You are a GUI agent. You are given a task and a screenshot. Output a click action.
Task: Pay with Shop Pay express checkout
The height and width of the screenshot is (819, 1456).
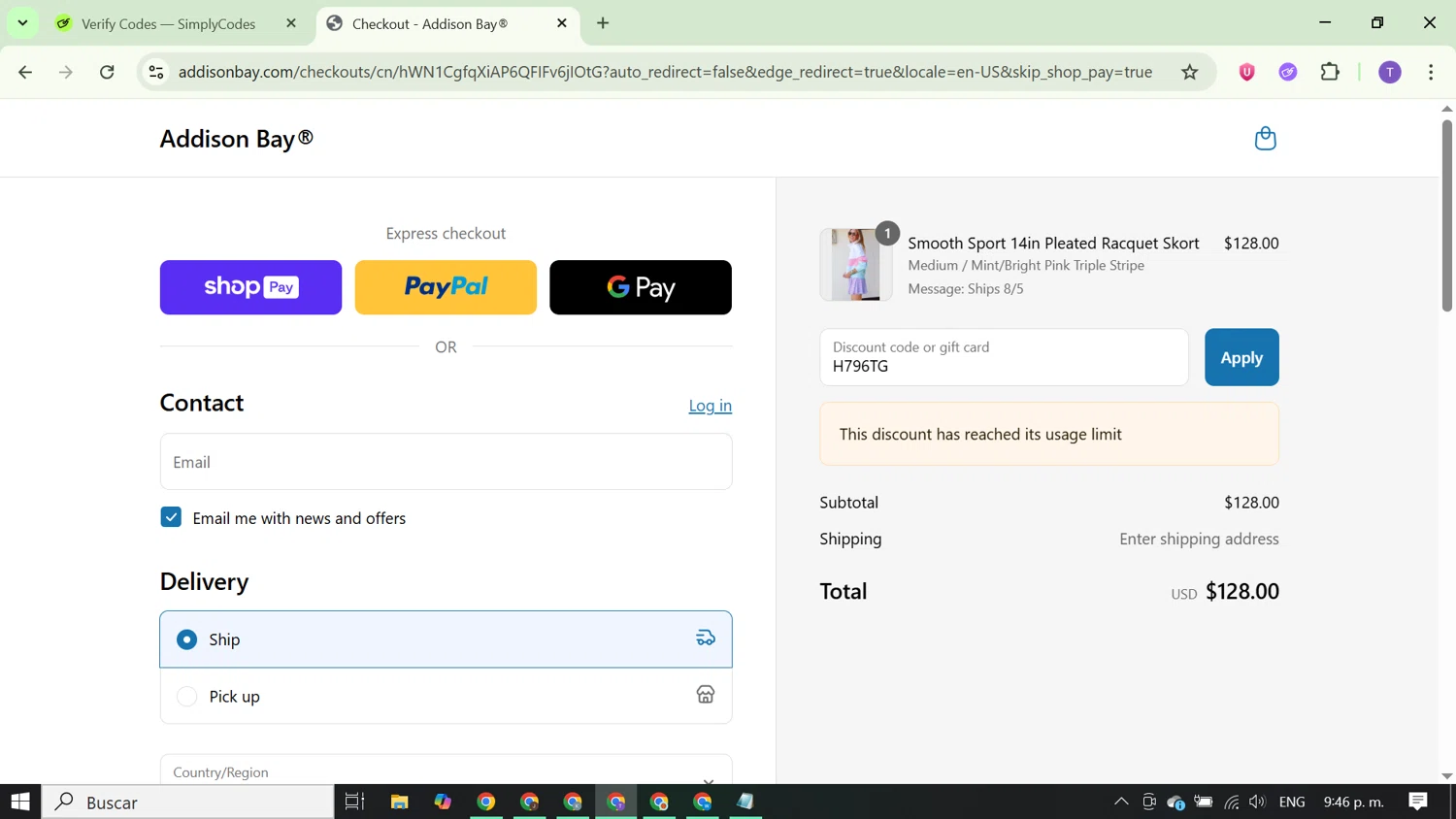coord(250,287)
